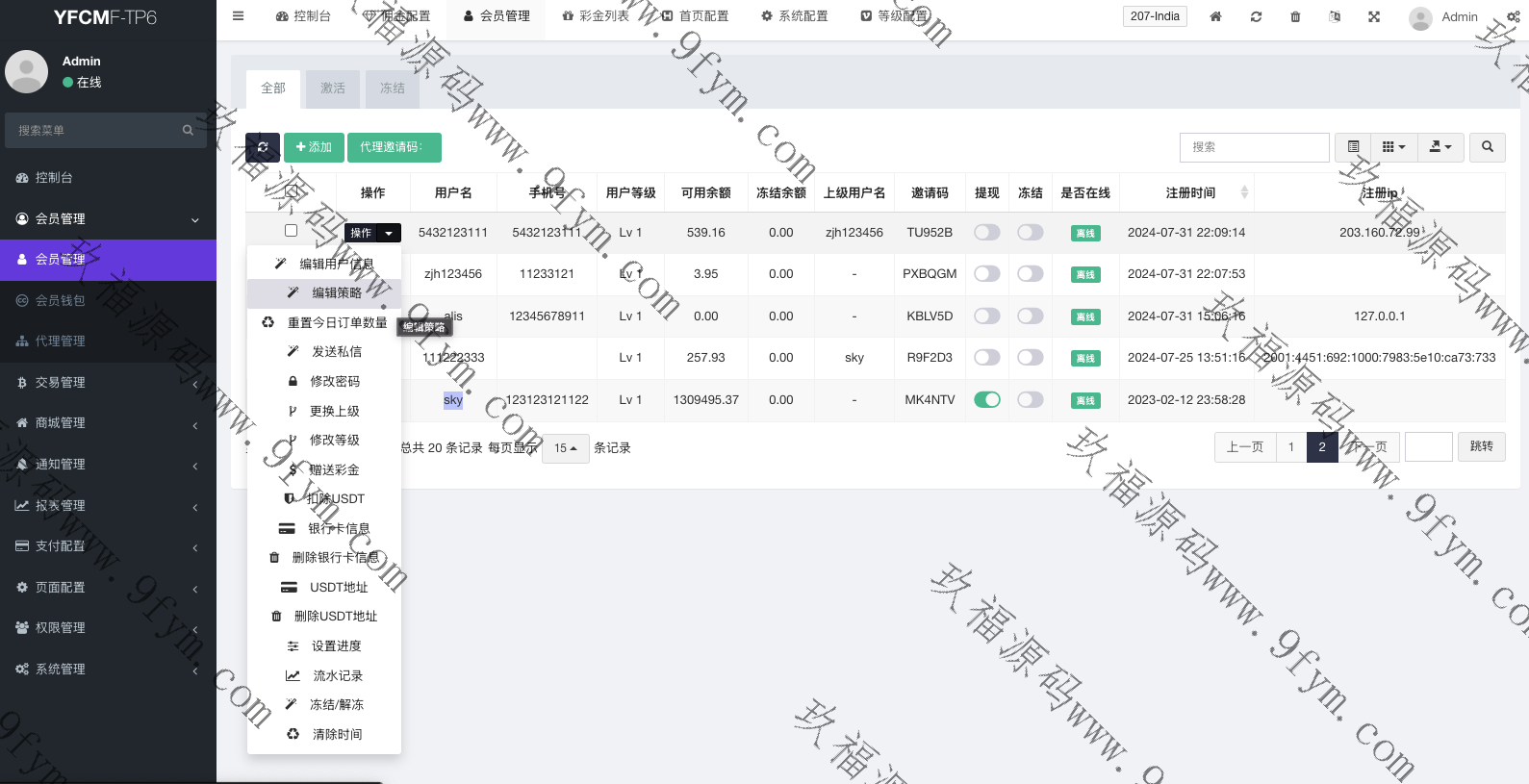Click the 上一页 pagination button

click(1244, 447)
